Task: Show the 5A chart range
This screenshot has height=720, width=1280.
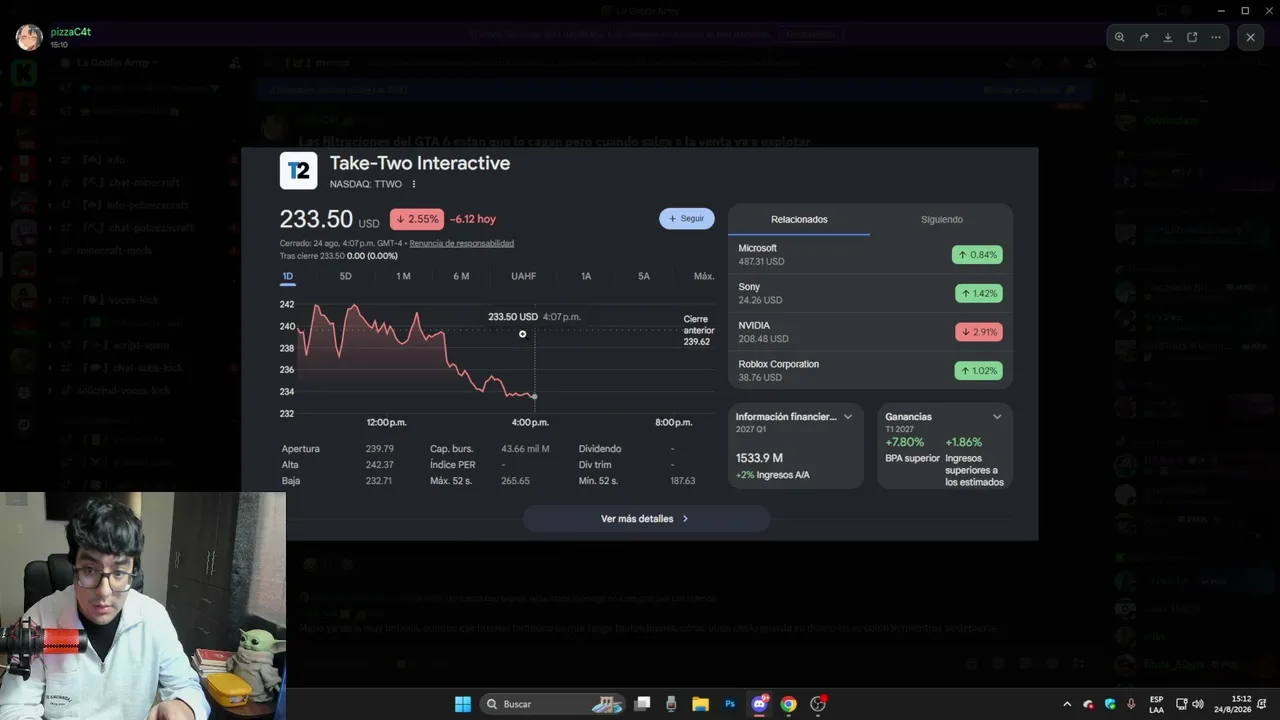Action: [644, 276]
